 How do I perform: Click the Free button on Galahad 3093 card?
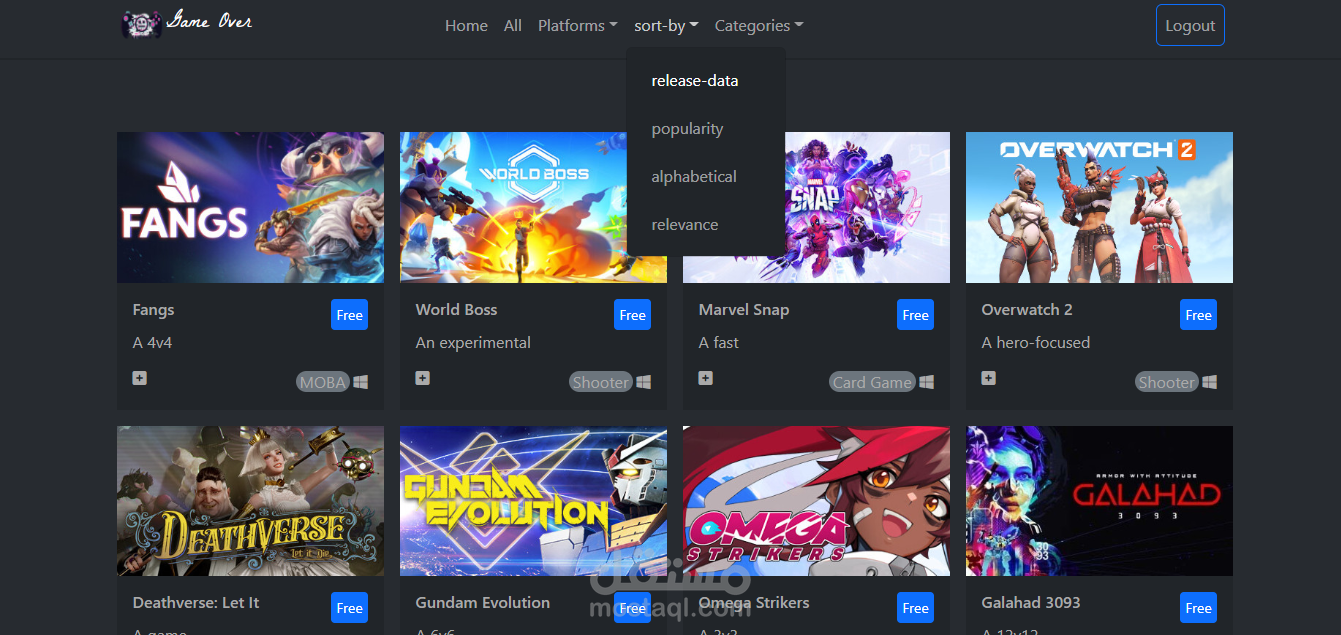[x=1199, y=608]
